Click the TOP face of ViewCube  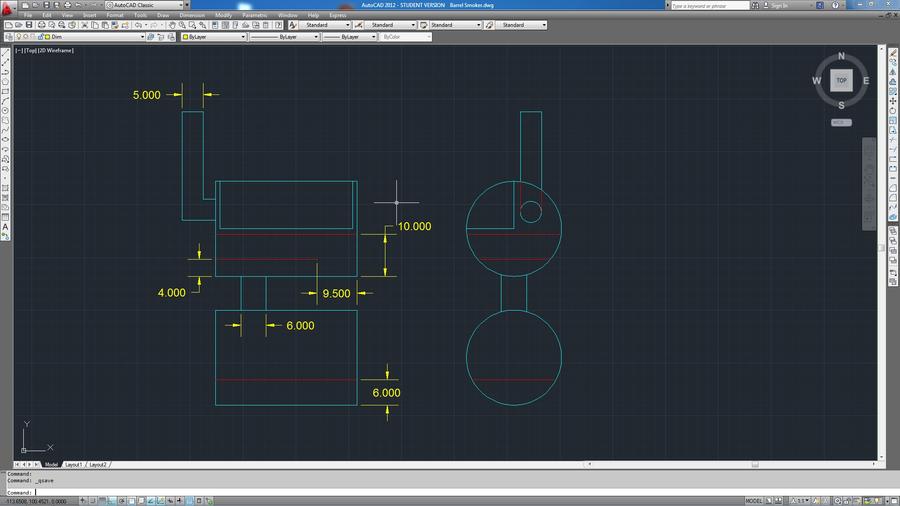click(841, 81)
